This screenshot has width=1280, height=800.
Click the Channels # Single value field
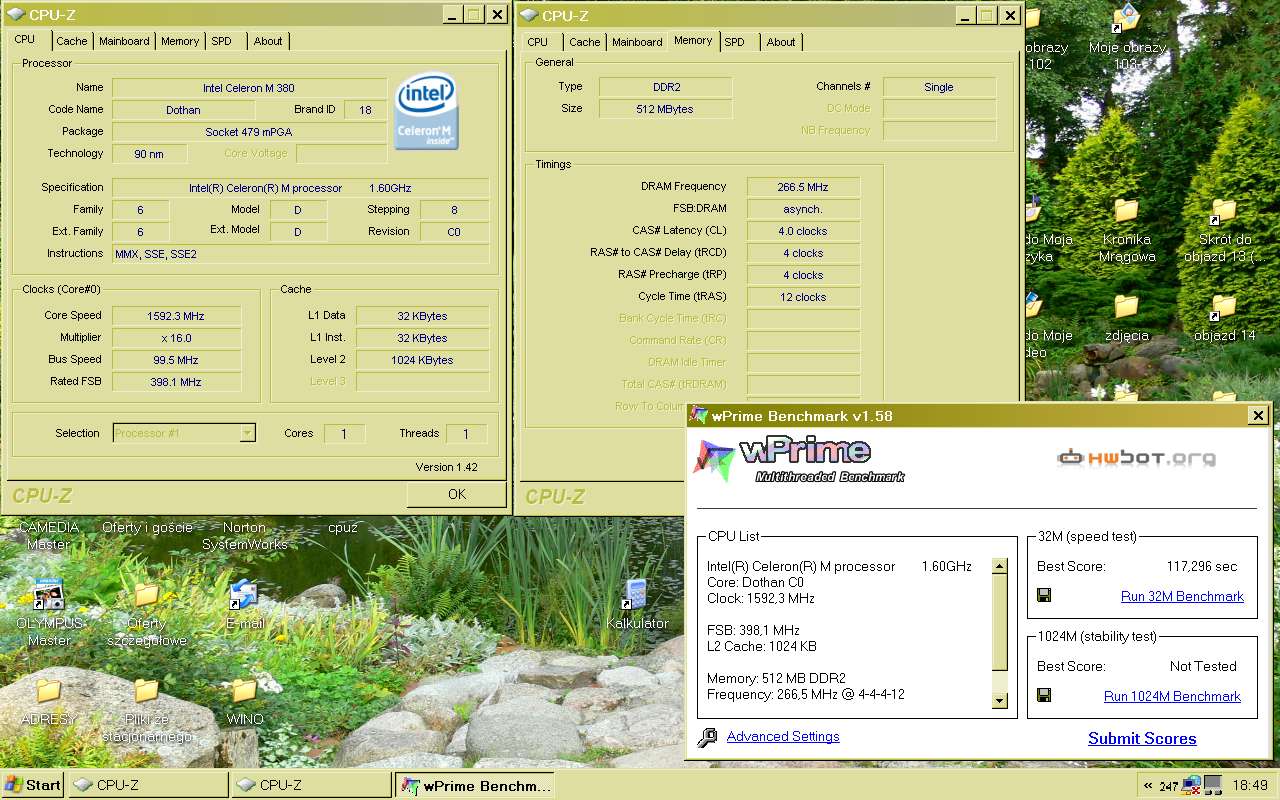pos(939,87)
